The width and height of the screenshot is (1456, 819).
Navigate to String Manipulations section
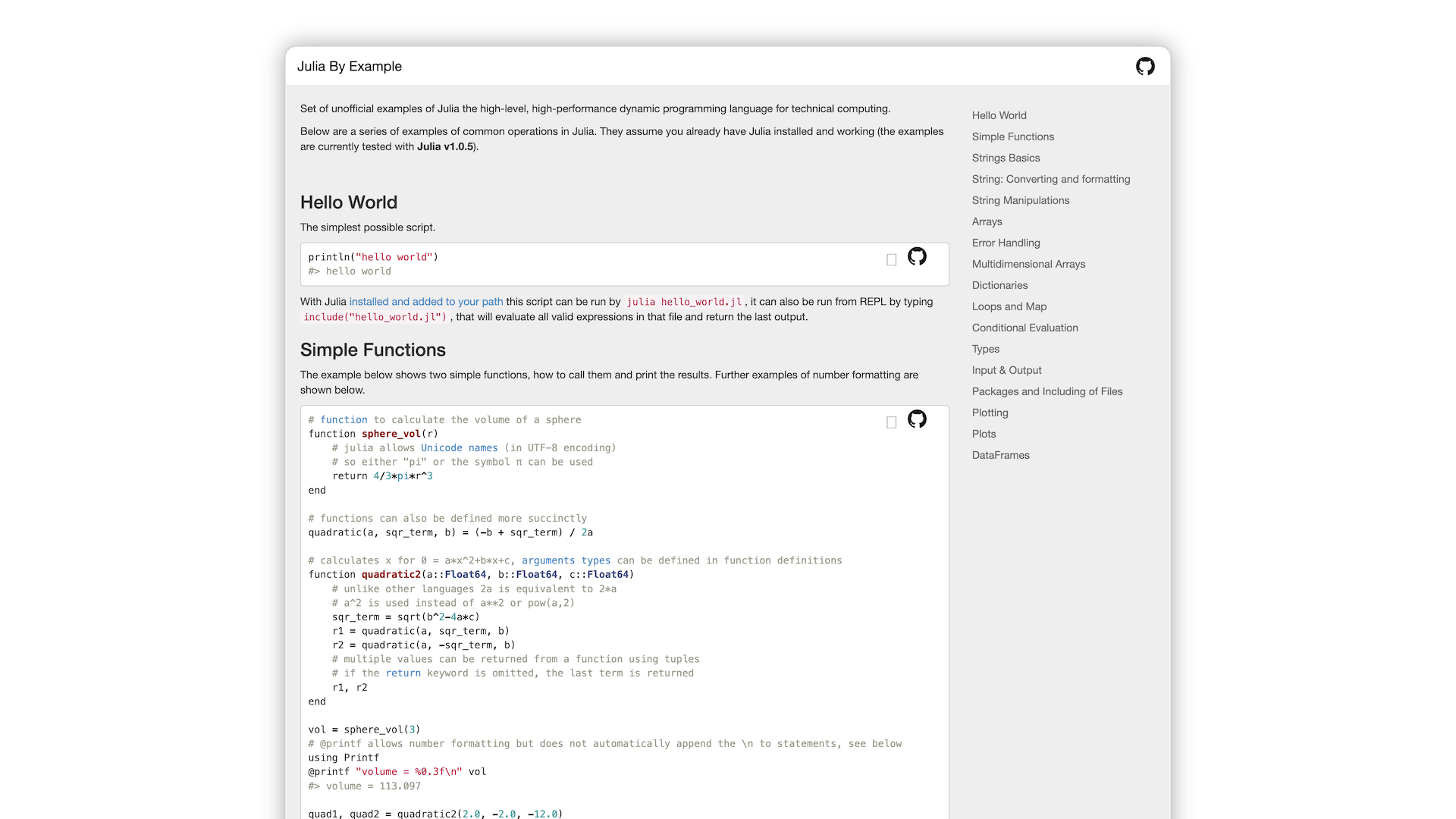[x=1021, y=200]
